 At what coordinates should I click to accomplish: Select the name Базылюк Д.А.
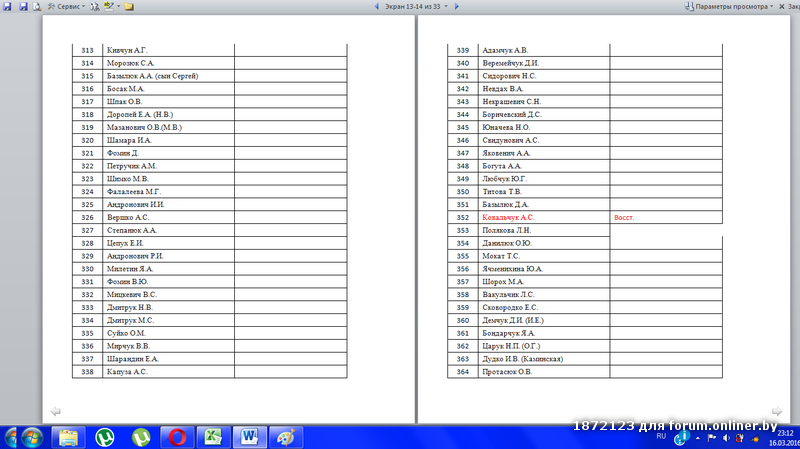(505, 205)
